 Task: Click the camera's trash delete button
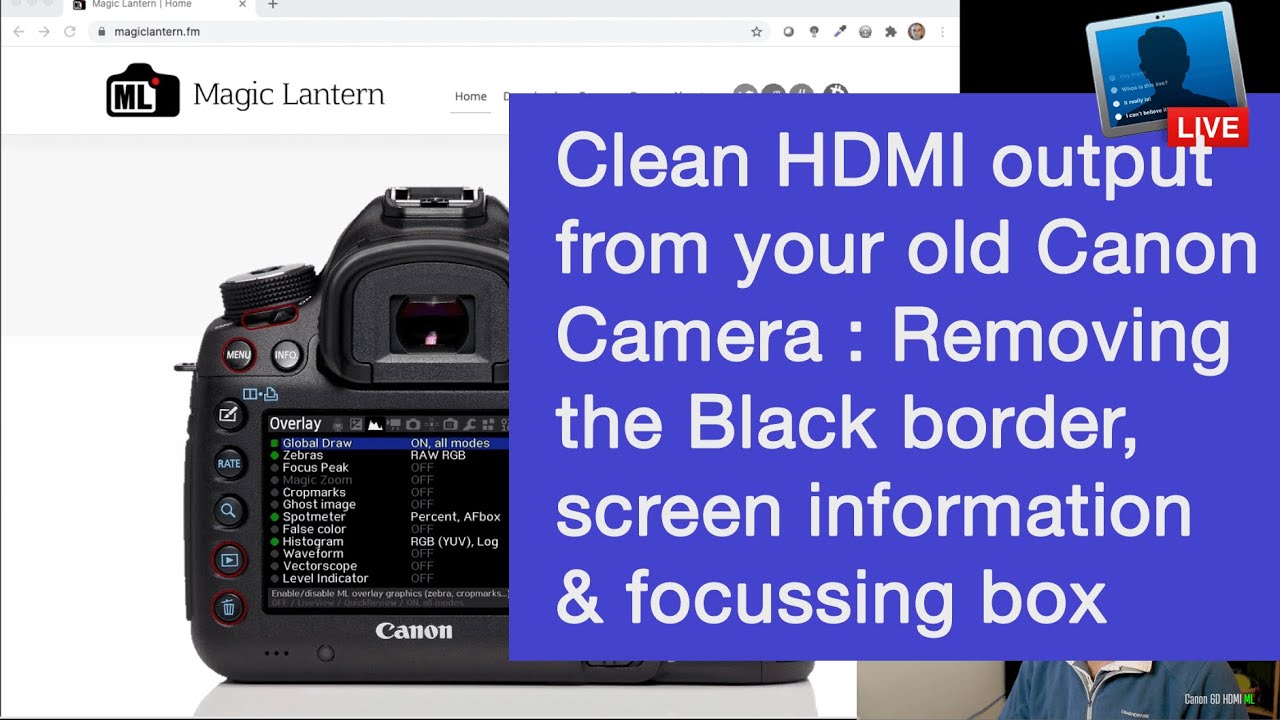point(228,607)
